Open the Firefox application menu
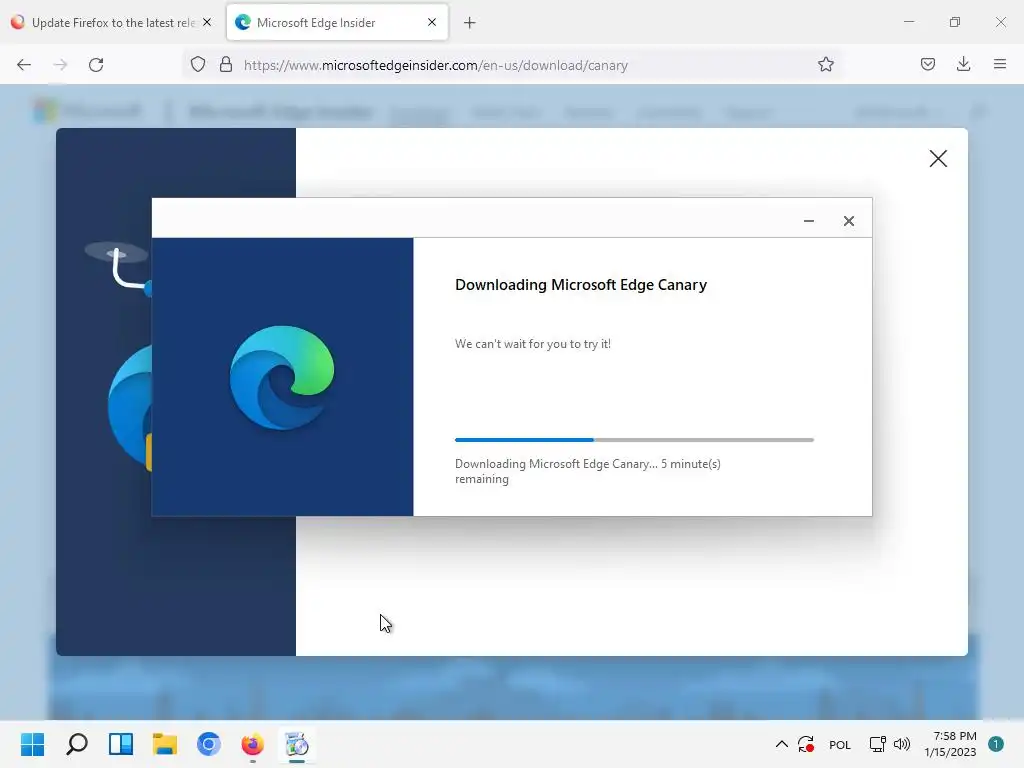 [999, 65]
